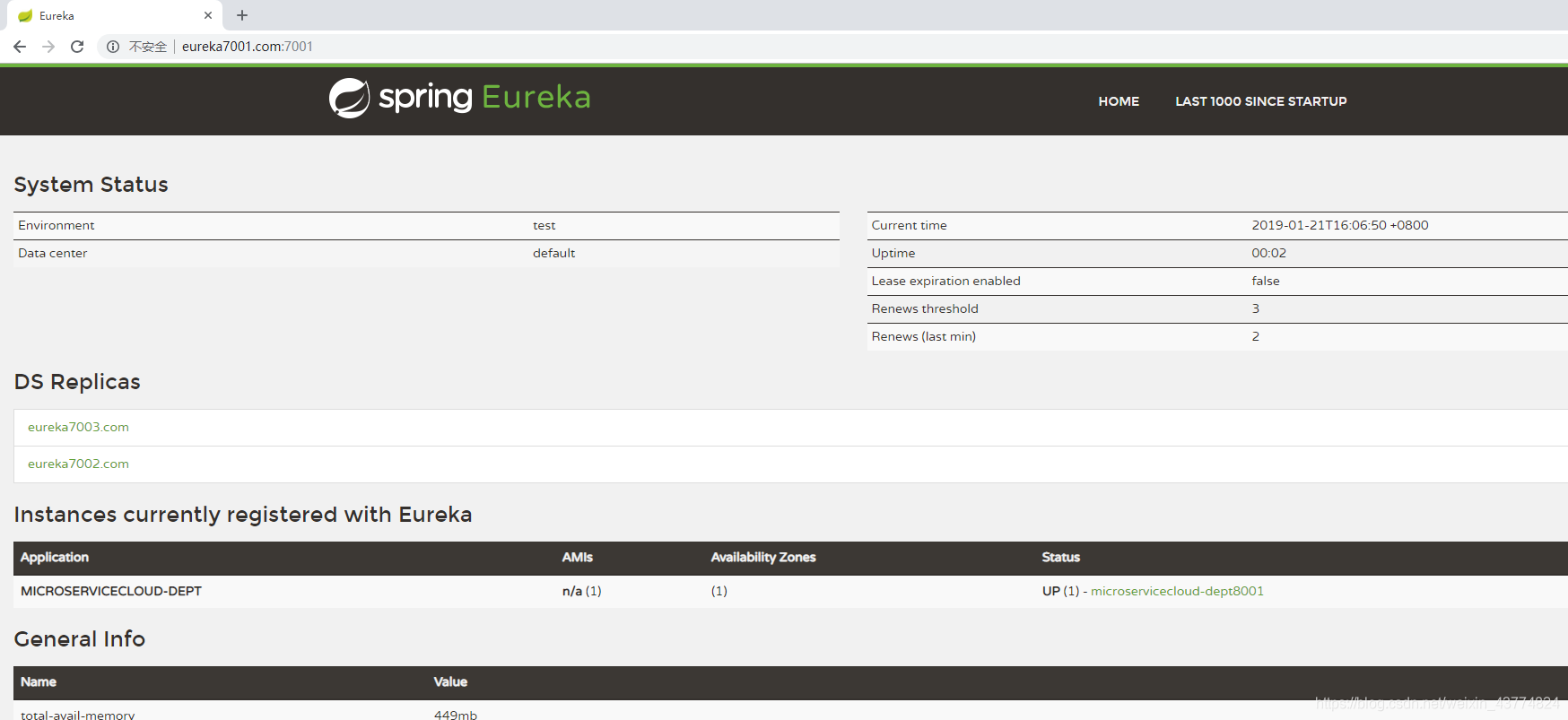Screen dimensions: 1568x720
Task: Click the AMIs column header
Action: point(578,557)
